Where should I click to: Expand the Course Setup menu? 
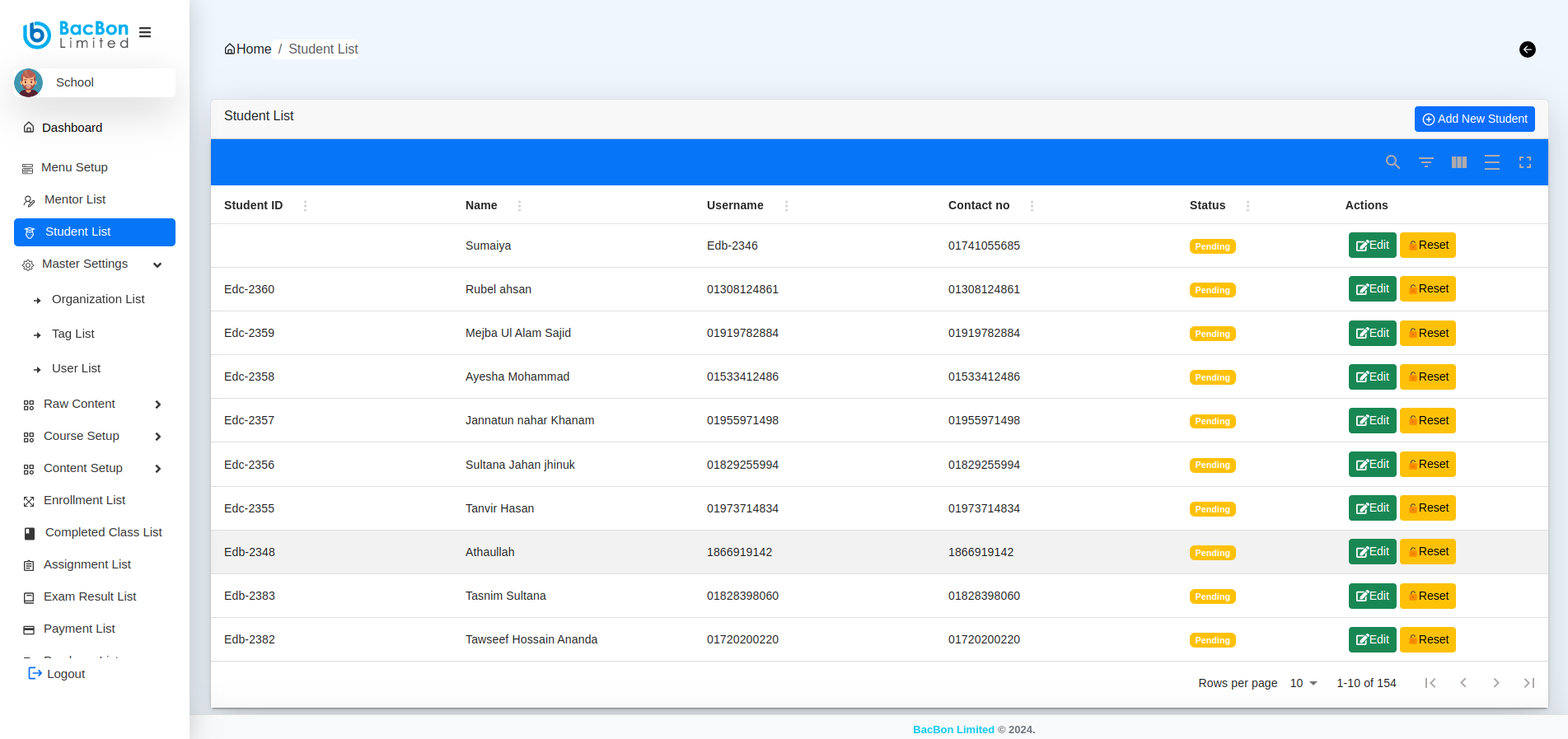[157, 437]
